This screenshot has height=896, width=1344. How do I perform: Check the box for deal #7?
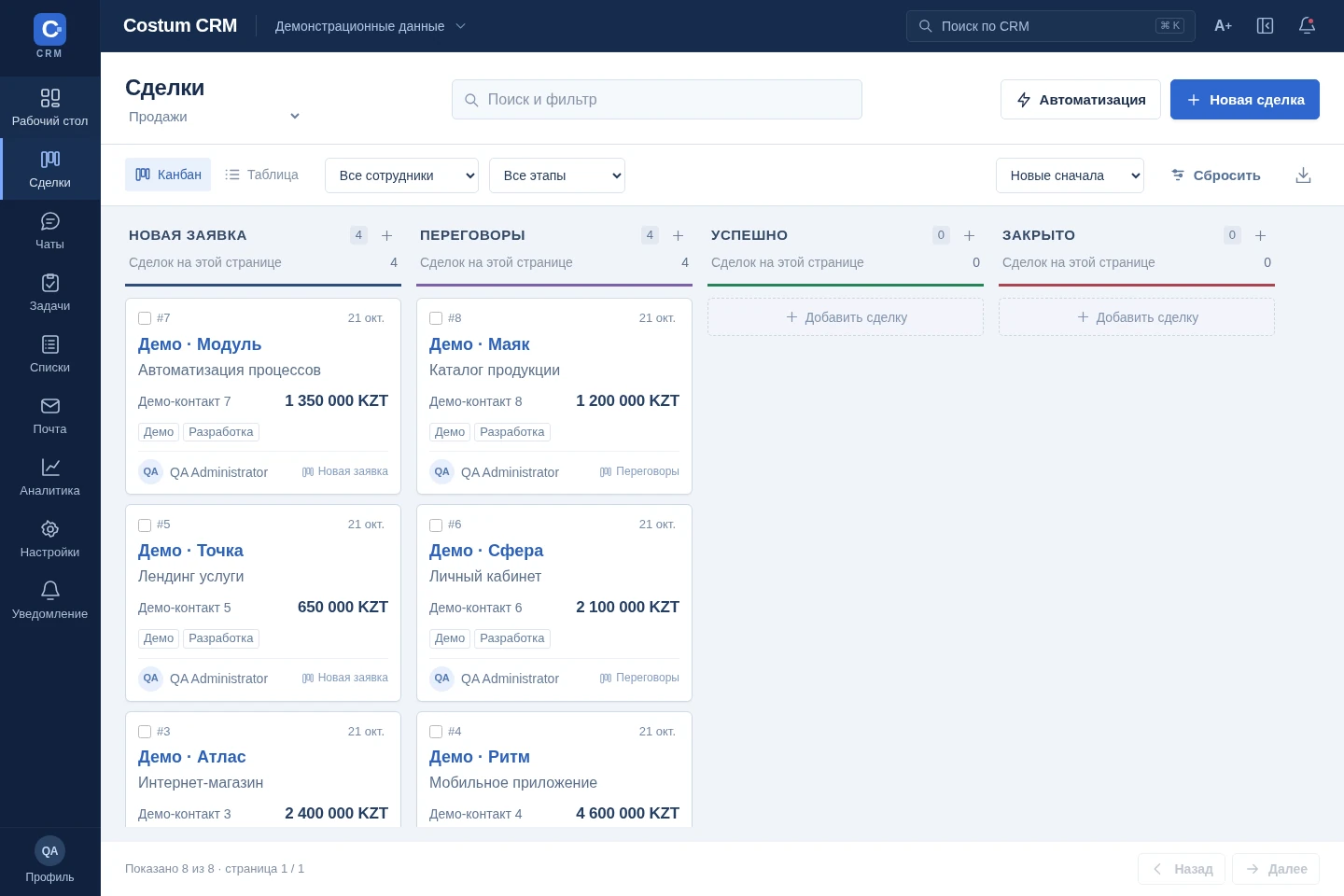[x=145, y=318]
